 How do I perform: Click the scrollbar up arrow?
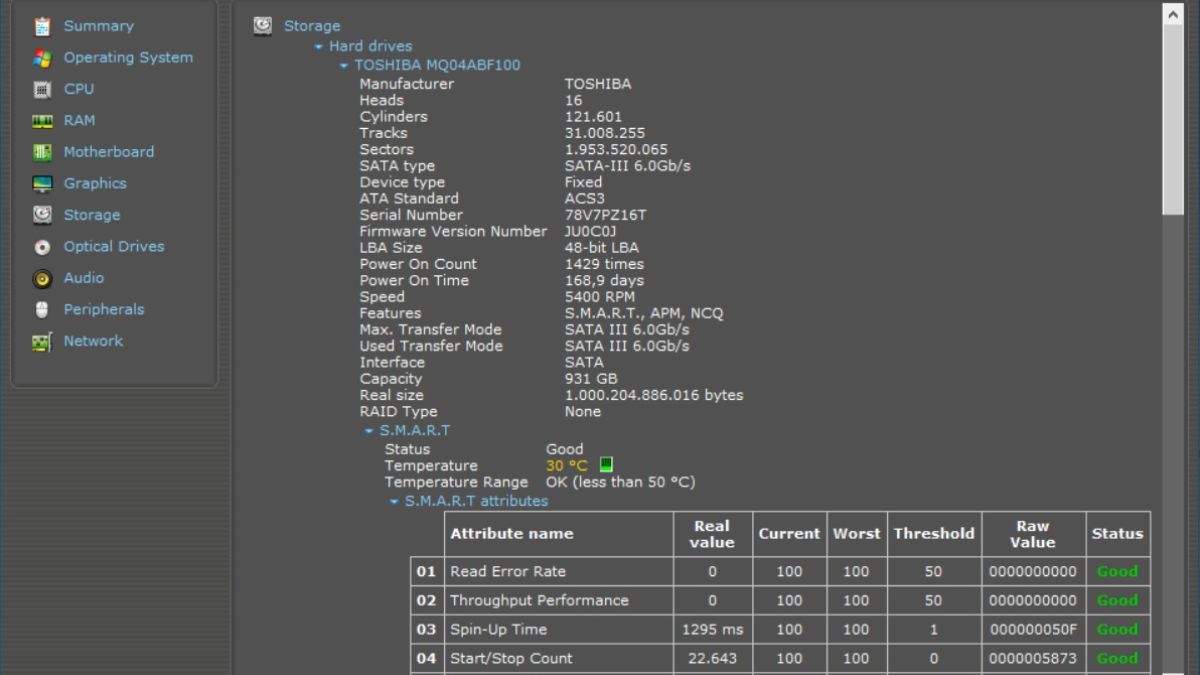[x=1173, y=12]
